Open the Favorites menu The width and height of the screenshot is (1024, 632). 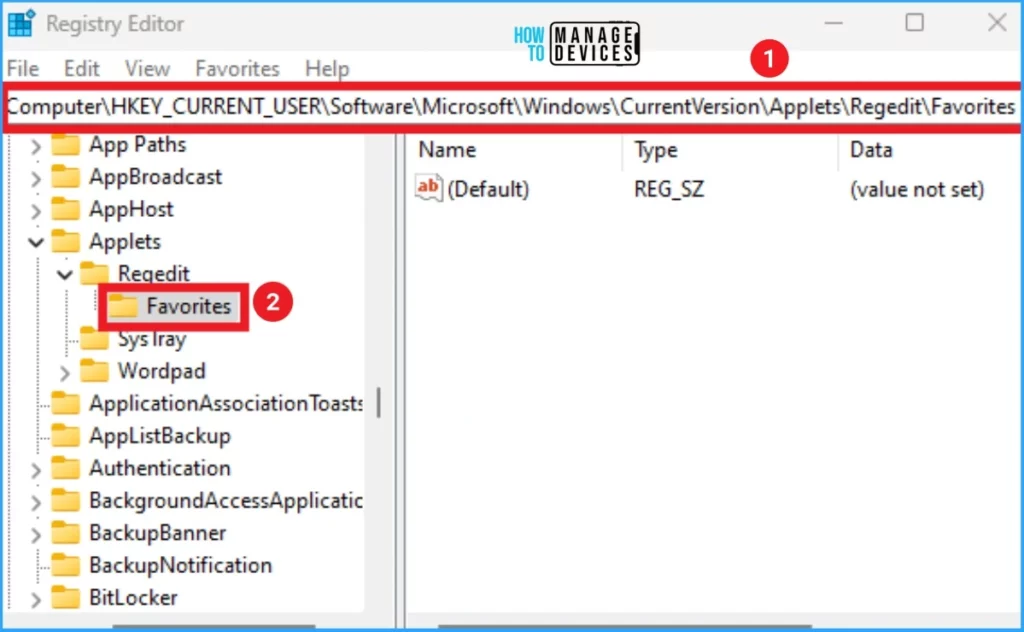coord(237,69)
